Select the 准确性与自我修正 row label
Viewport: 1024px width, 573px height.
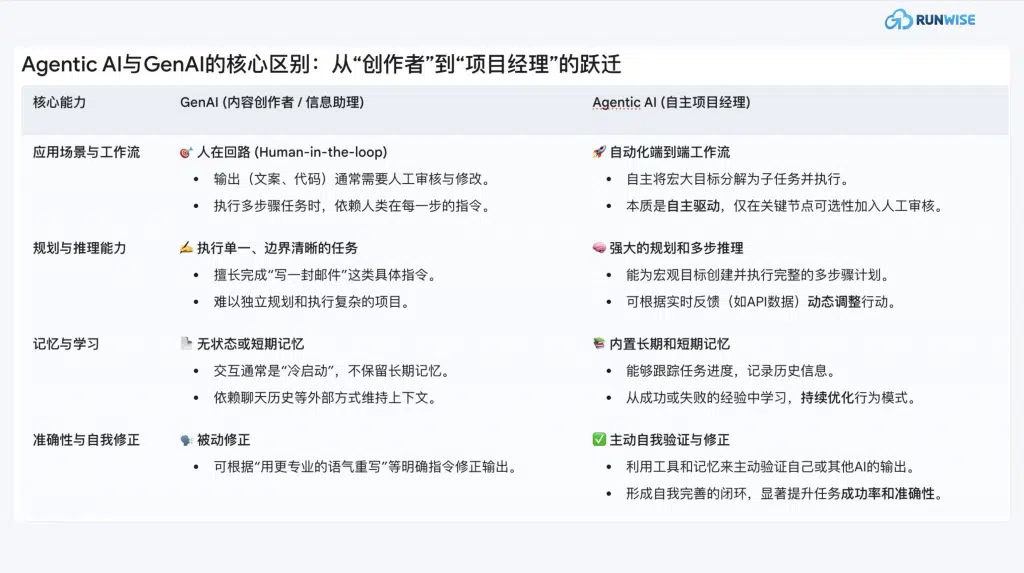[x=86, y=440]
